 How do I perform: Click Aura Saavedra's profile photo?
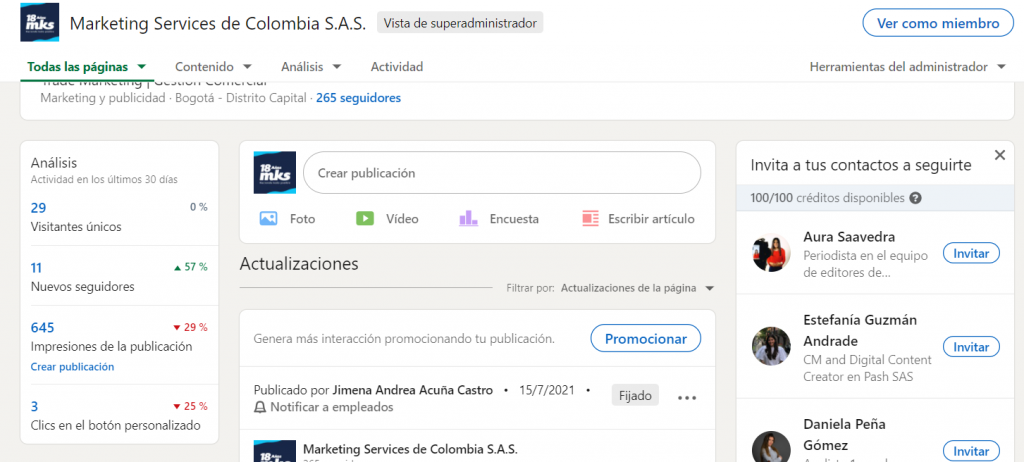(771, 253)
